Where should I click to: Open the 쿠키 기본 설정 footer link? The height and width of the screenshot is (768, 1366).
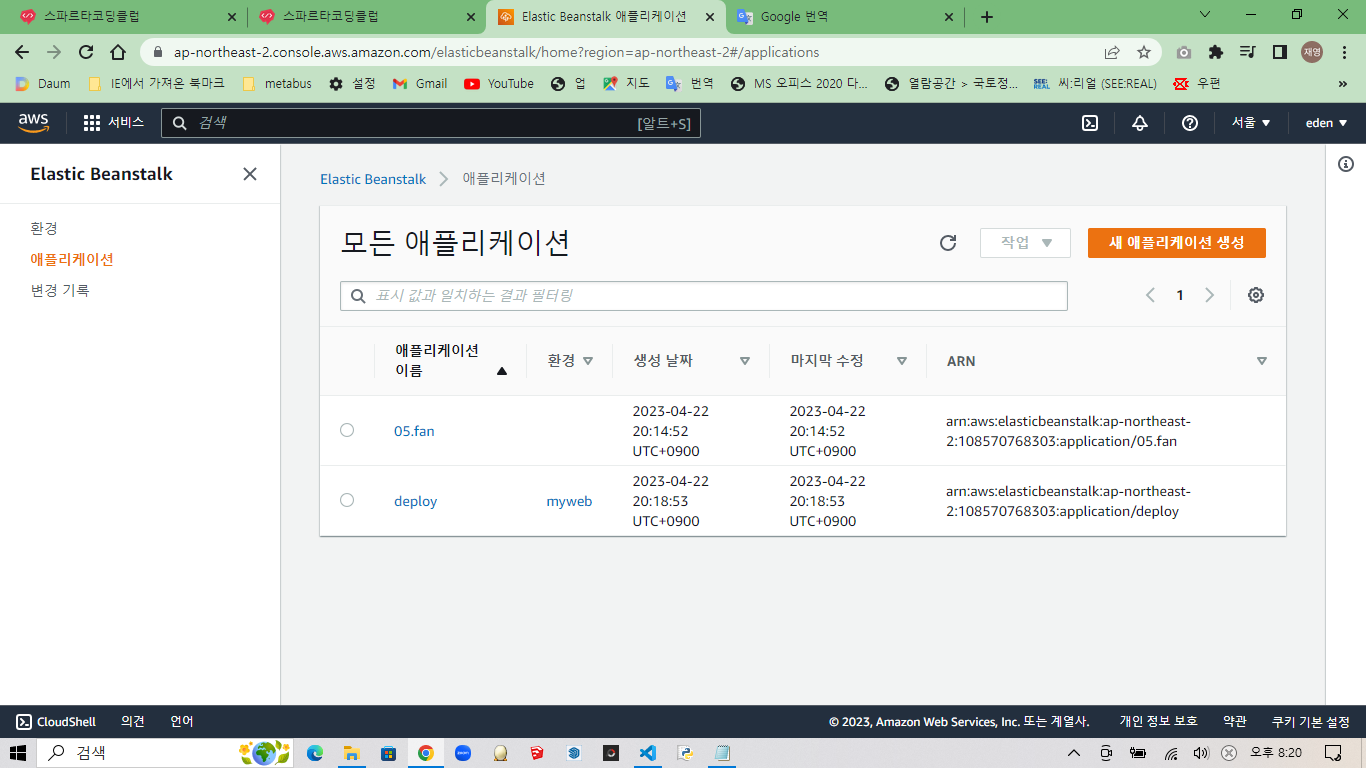(x=1311, y=722)
